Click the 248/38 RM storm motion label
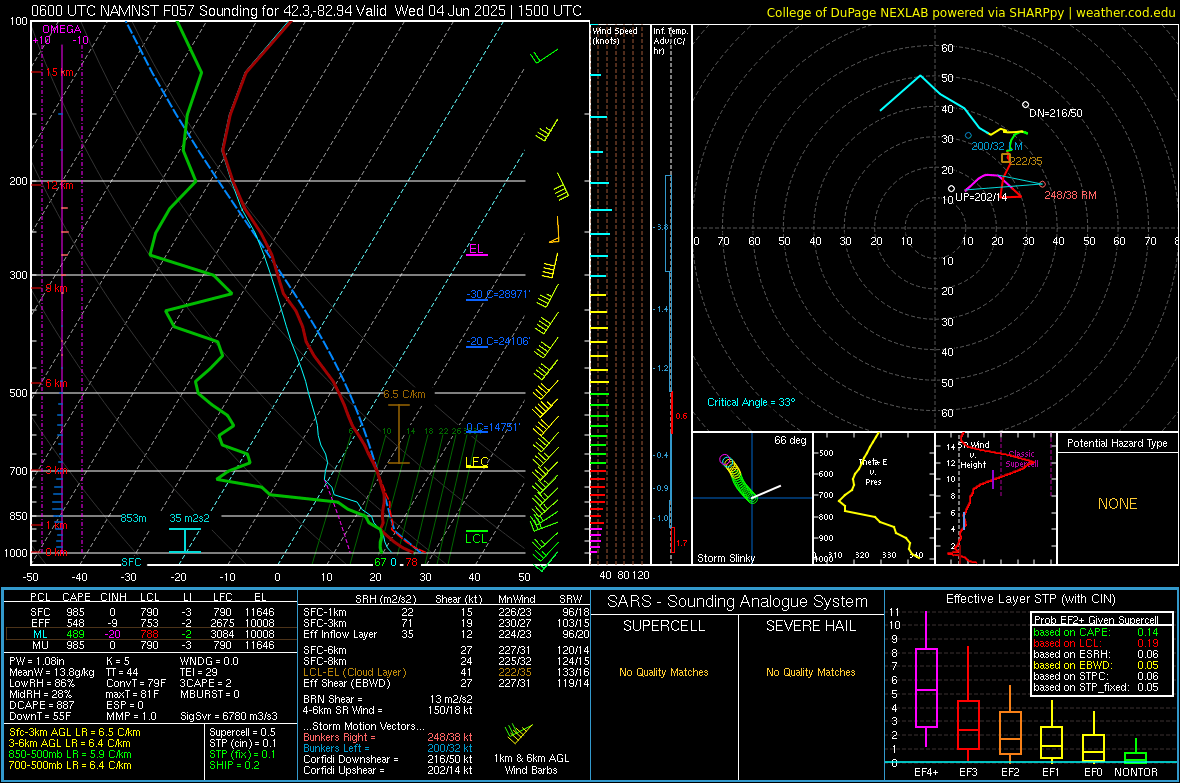The width and height of the screenshot is (1180, 783). click(1070, 195)
